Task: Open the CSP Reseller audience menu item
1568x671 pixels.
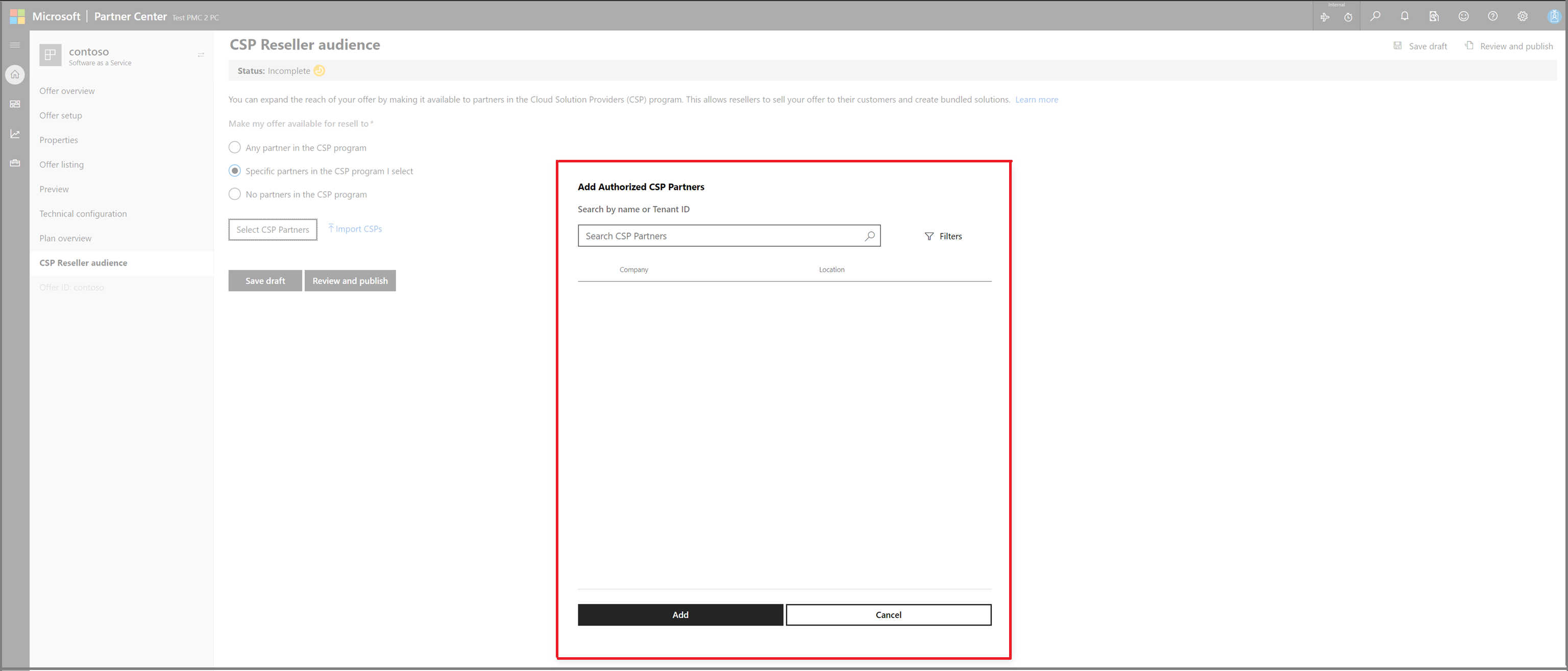Action: tap(83, 262)
